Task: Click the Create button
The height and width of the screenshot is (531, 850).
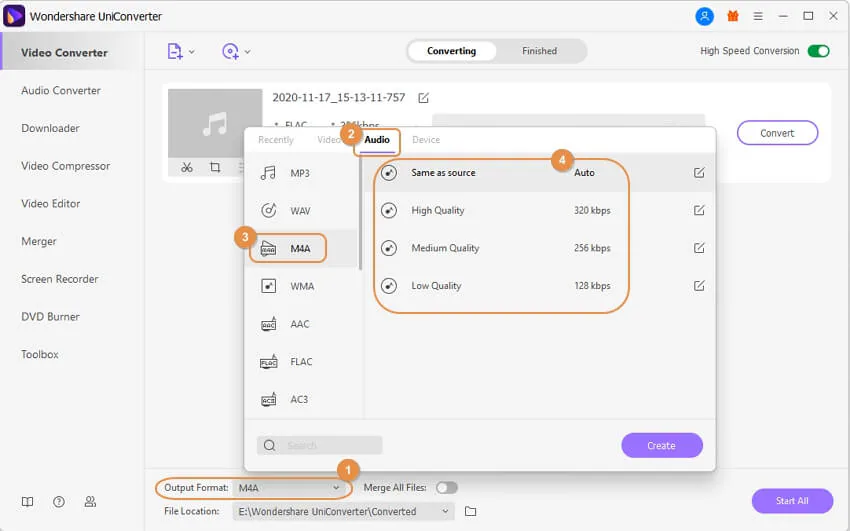Action: (x=662, y=445)
